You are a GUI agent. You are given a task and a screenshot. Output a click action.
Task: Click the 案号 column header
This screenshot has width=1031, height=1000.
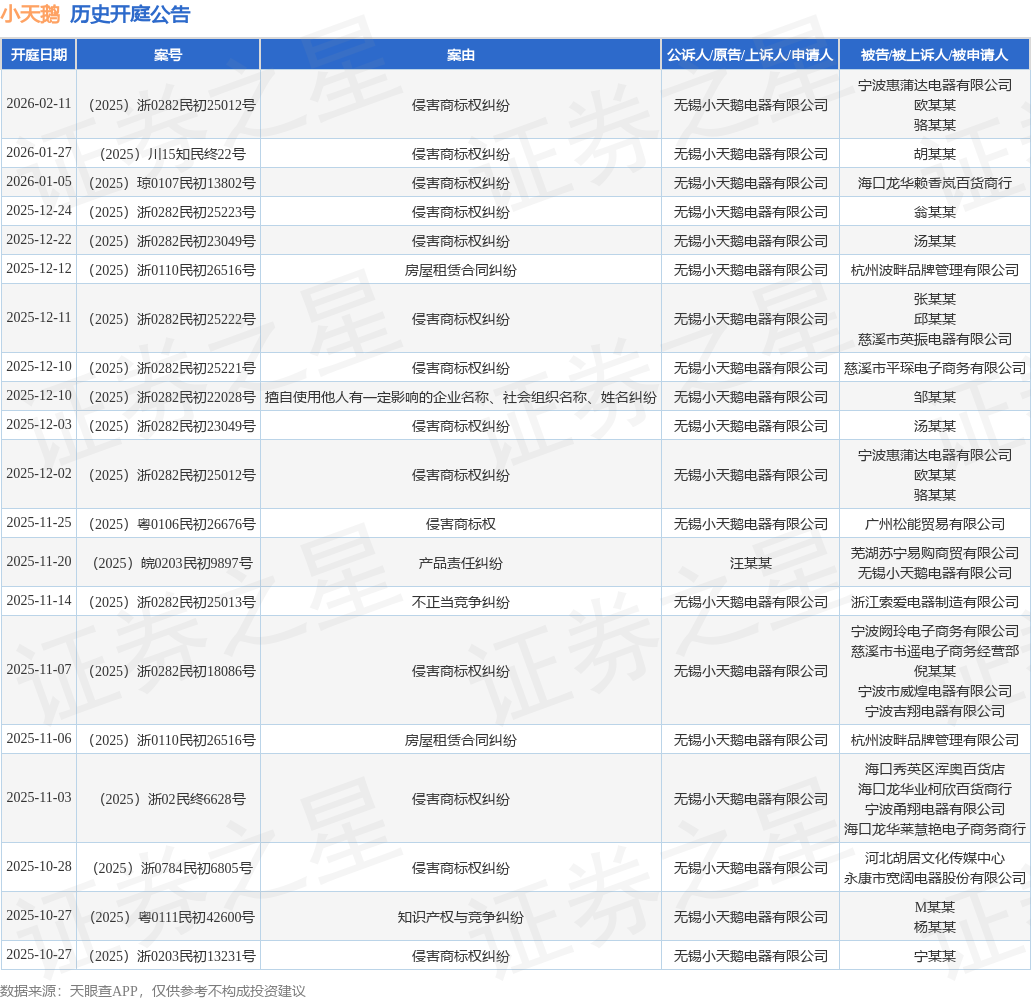(x=168, y=55)
